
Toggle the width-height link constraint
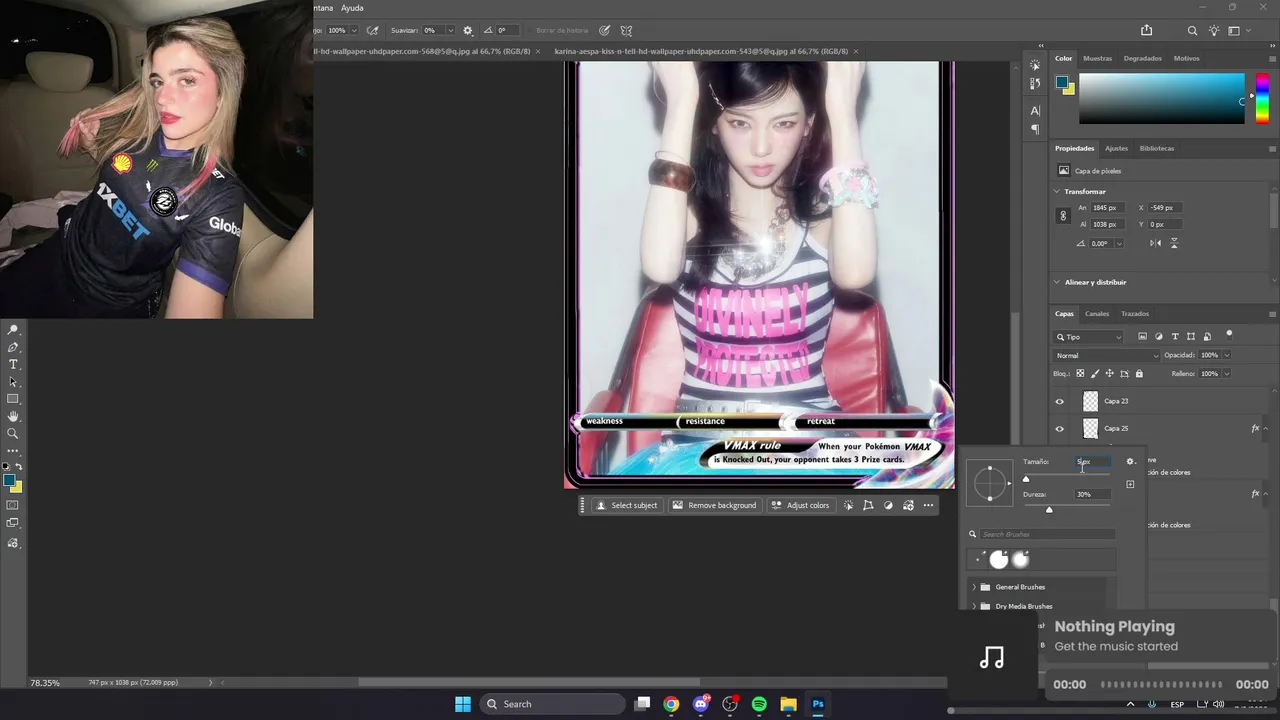[x=1063, y=215]
